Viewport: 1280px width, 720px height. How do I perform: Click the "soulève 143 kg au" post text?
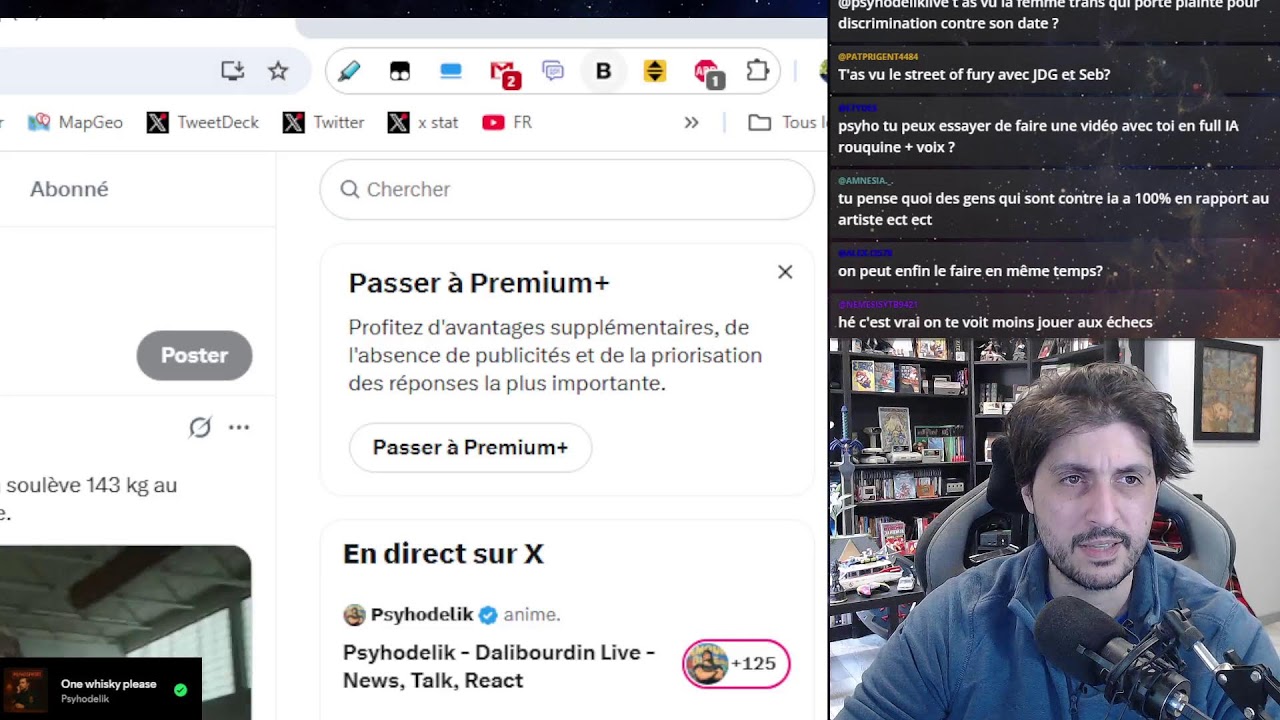click(90, 485)
